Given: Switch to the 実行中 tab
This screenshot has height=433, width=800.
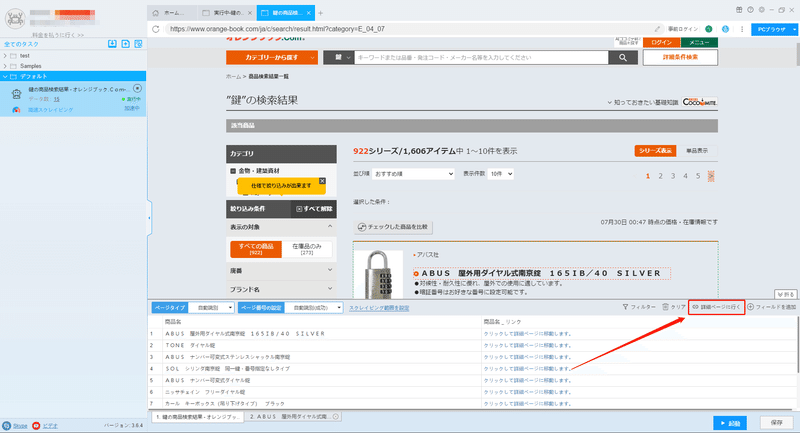Looking at the screenshot, I should click(x=226, y=13).
